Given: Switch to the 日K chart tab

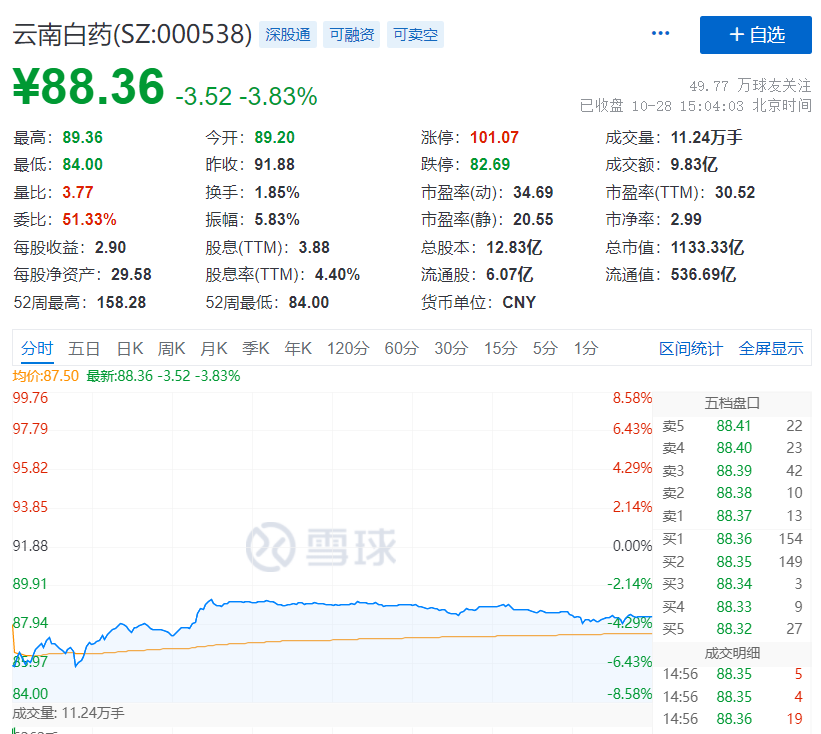Looking at the screenshot, I should (x=130, y=349).
